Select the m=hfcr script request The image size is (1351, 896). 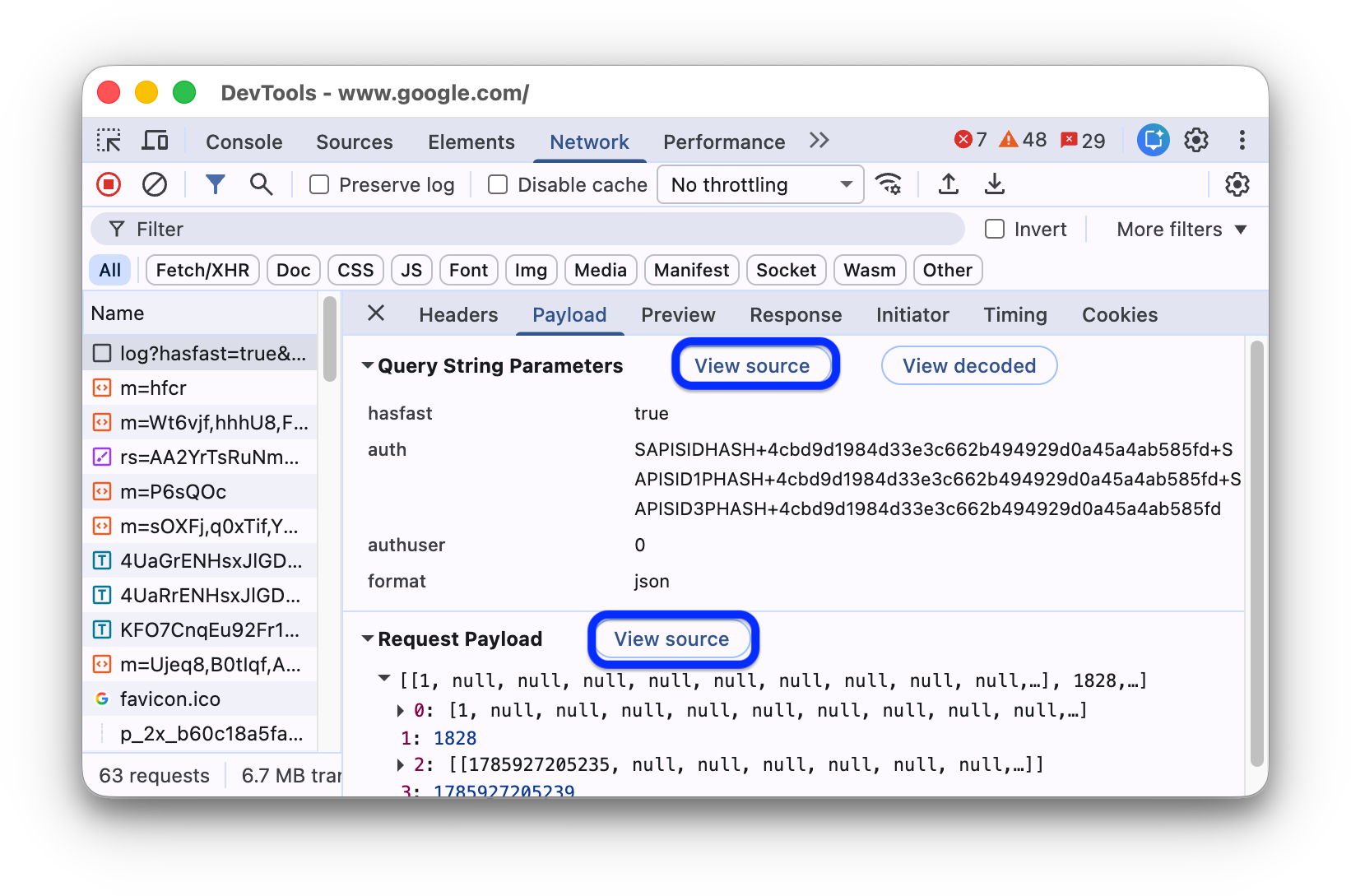[x=200, y=388]
